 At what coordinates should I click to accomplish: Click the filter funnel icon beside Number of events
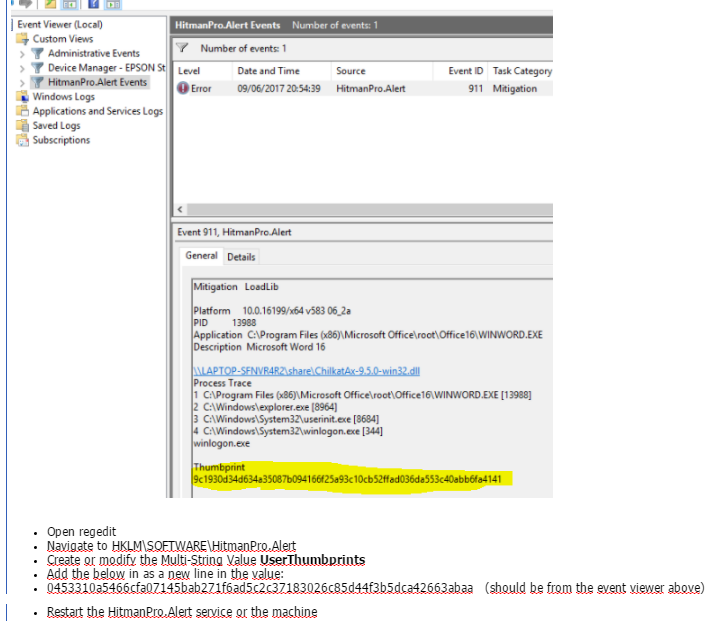tap(183, 48)
